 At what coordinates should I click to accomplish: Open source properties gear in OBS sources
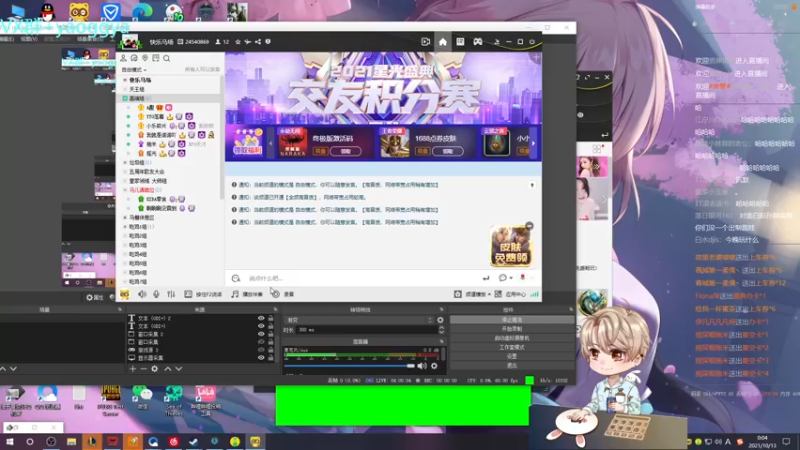click(155, 369)
